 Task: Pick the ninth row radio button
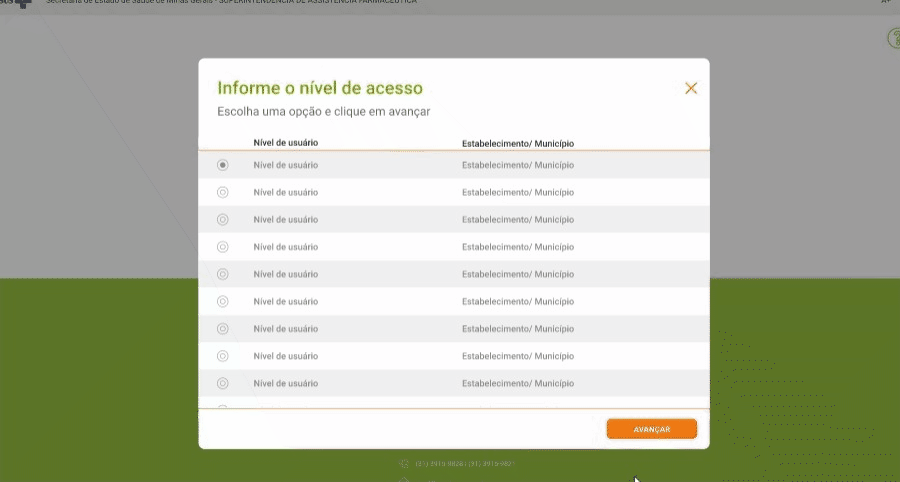pyautogui.click(x=223, y=383)
